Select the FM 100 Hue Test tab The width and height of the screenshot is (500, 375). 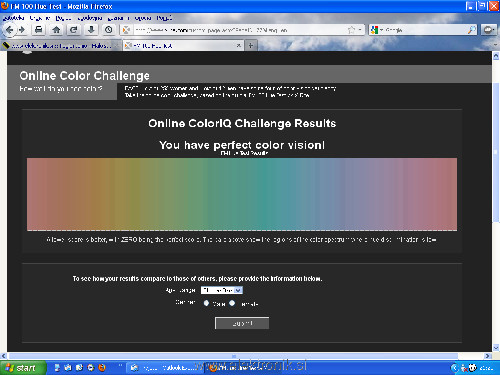point(183,46)
